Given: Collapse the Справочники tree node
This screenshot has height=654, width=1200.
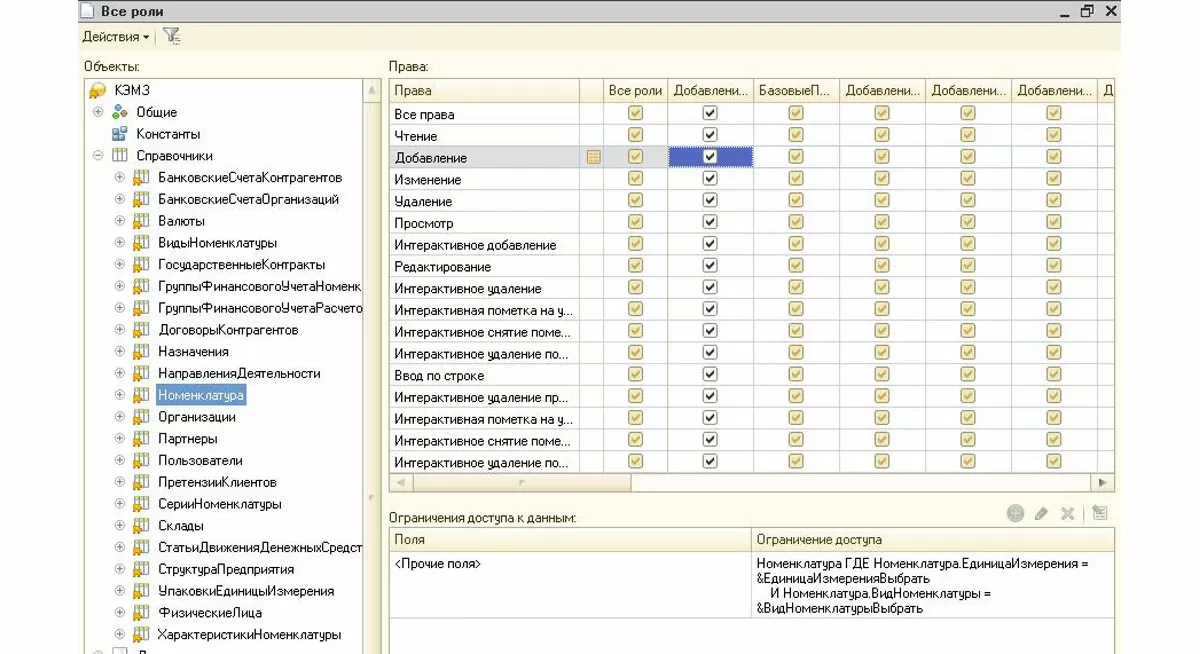Looking at the screenshot, I should (98, 156).
